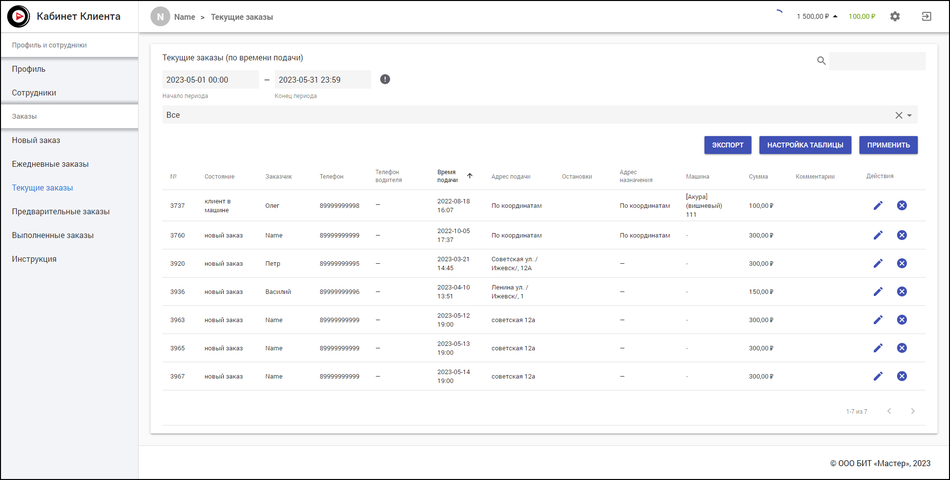950x480 pixels.
Task: Expand the 1 500,00 ₽ balance arrow
Action: pos(835,17)
